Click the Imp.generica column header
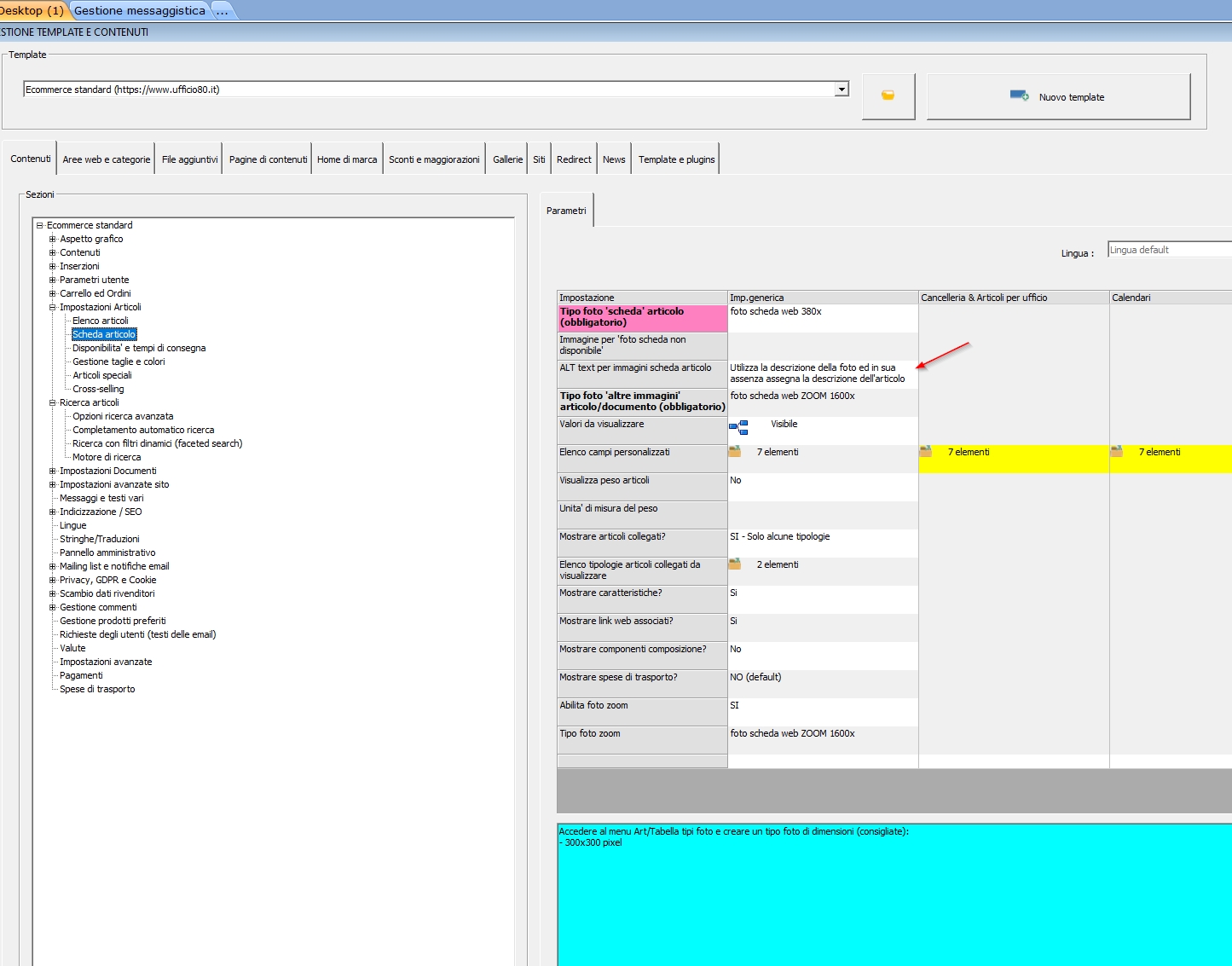Screen dimensions: 1232x966 (x=823, y=298)
